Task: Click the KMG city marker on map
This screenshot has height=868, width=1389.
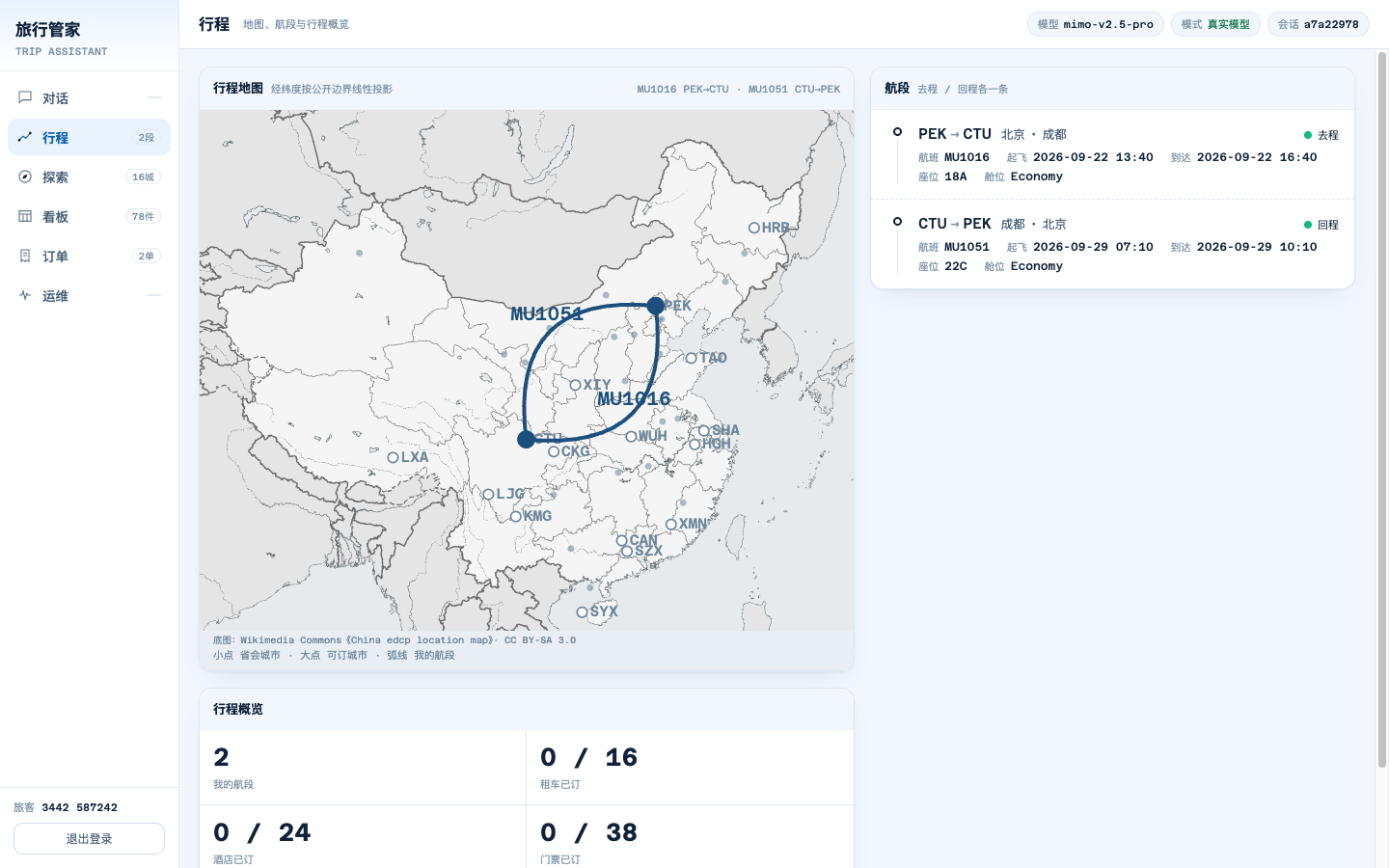Action: [x=516, y=516]
